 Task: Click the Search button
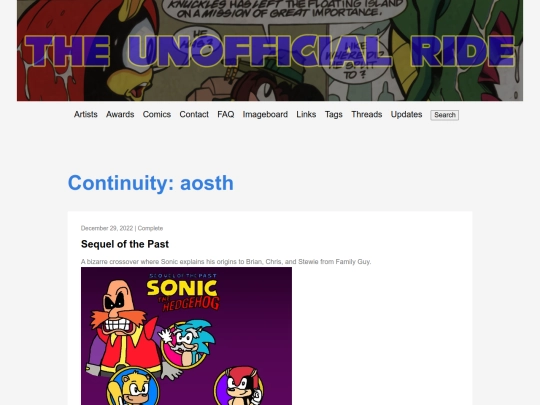(445, 115)
